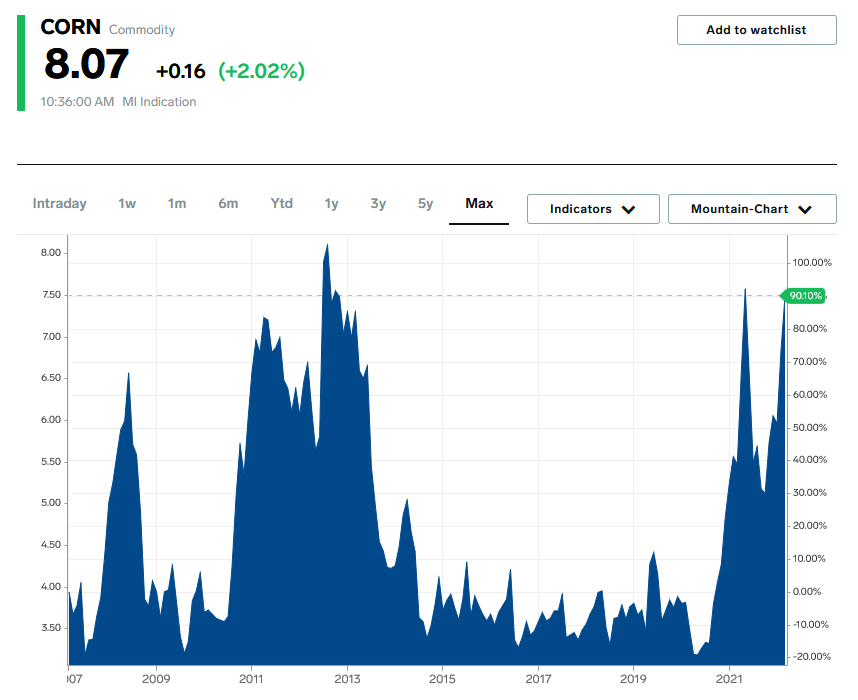Click the 2013 label on the x-axis
This screenshot has width=858, height=700.
(347, 678)
